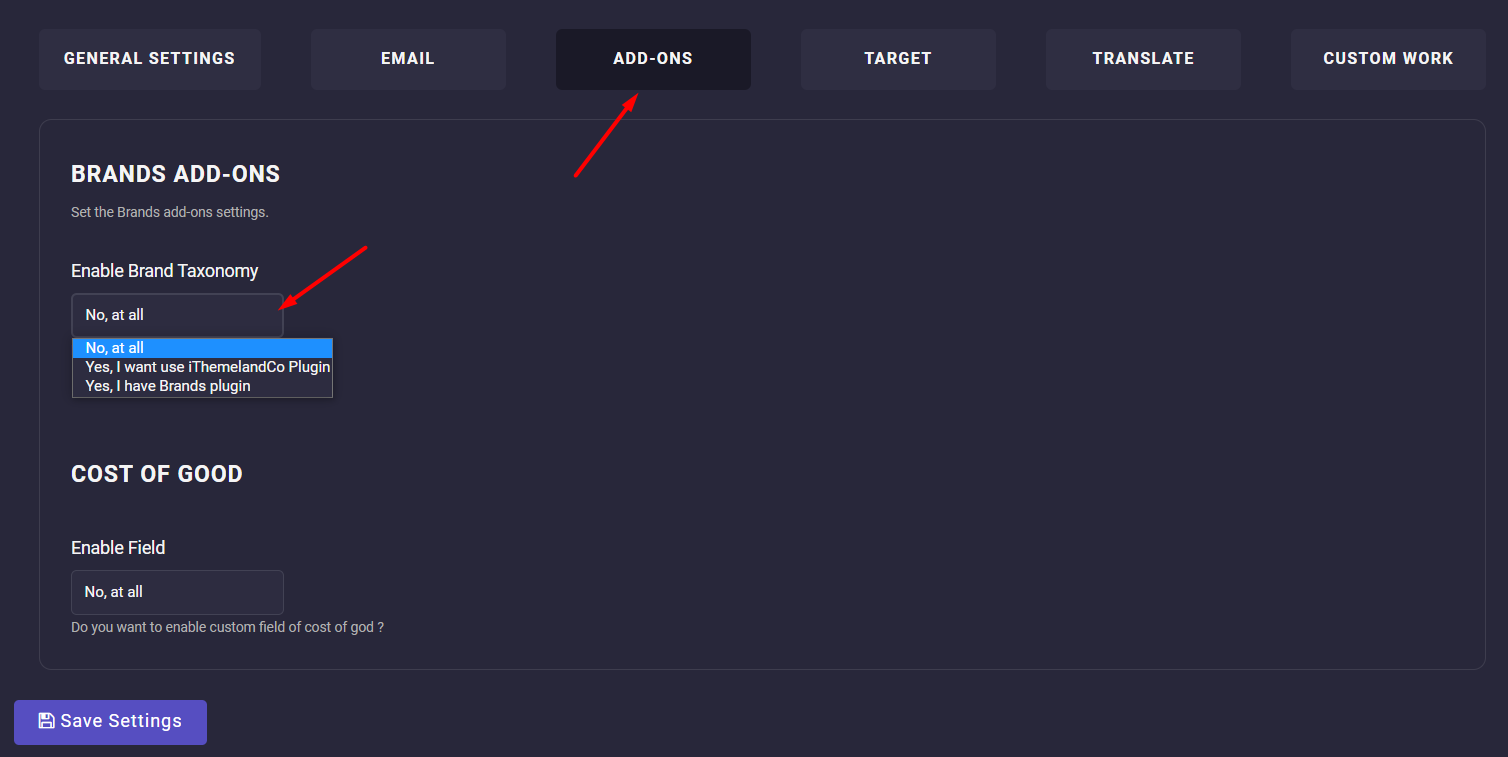Click the Enable Field label
This screenshot has height=757, width=1508.
coord(118,548)
